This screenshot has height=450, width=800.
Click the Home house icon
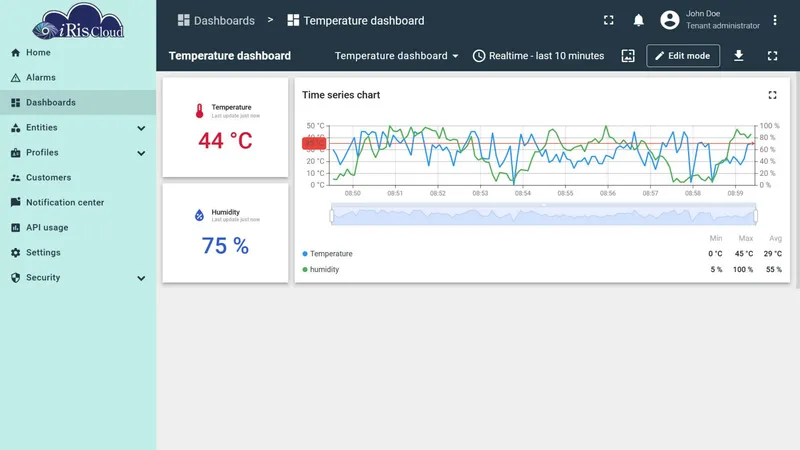[15, 53]
